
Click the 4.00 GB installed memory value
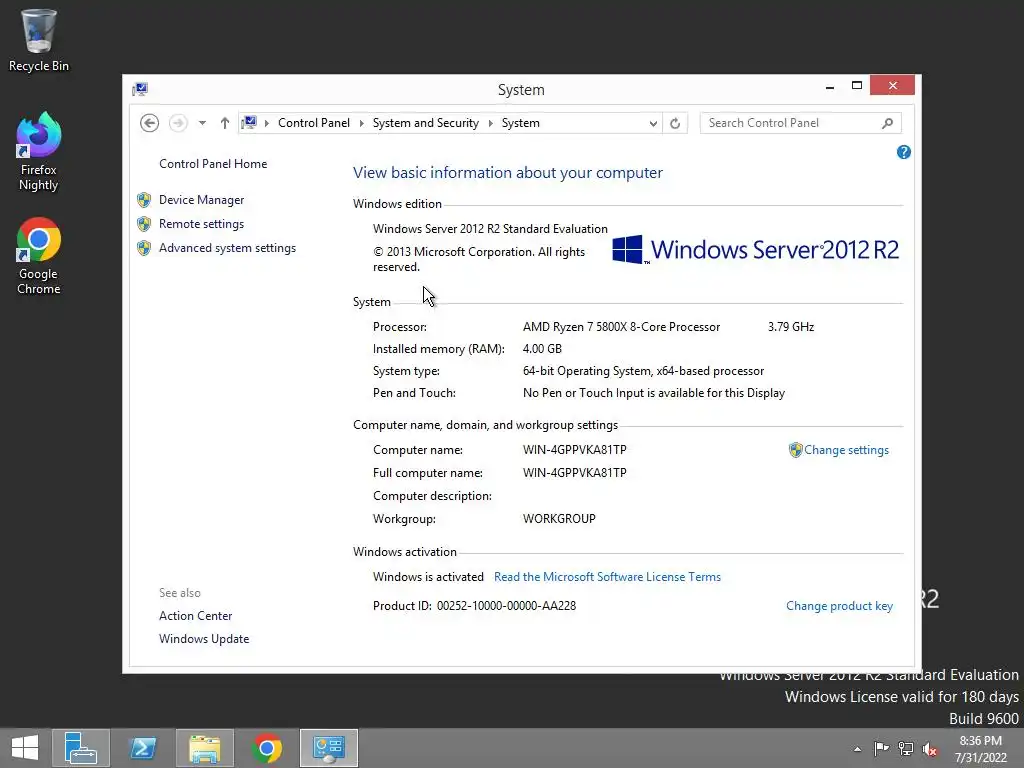pyautogui.click(x=542, y=349)
